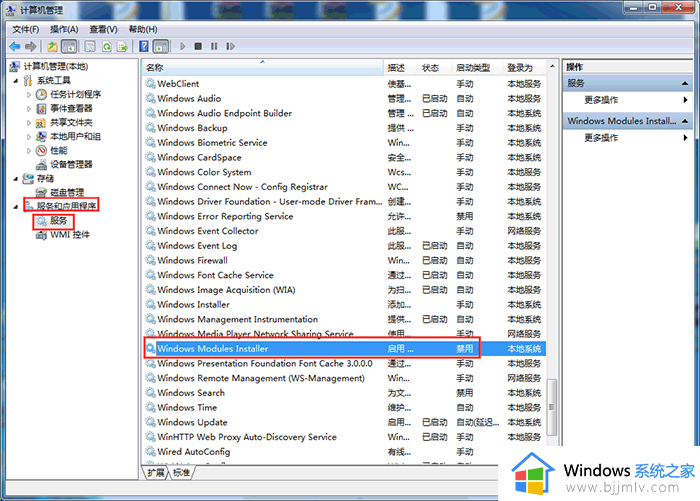The image size is (700, 501).
Task: Click the services list scrollbar thumb
Action: coord(552,407)
